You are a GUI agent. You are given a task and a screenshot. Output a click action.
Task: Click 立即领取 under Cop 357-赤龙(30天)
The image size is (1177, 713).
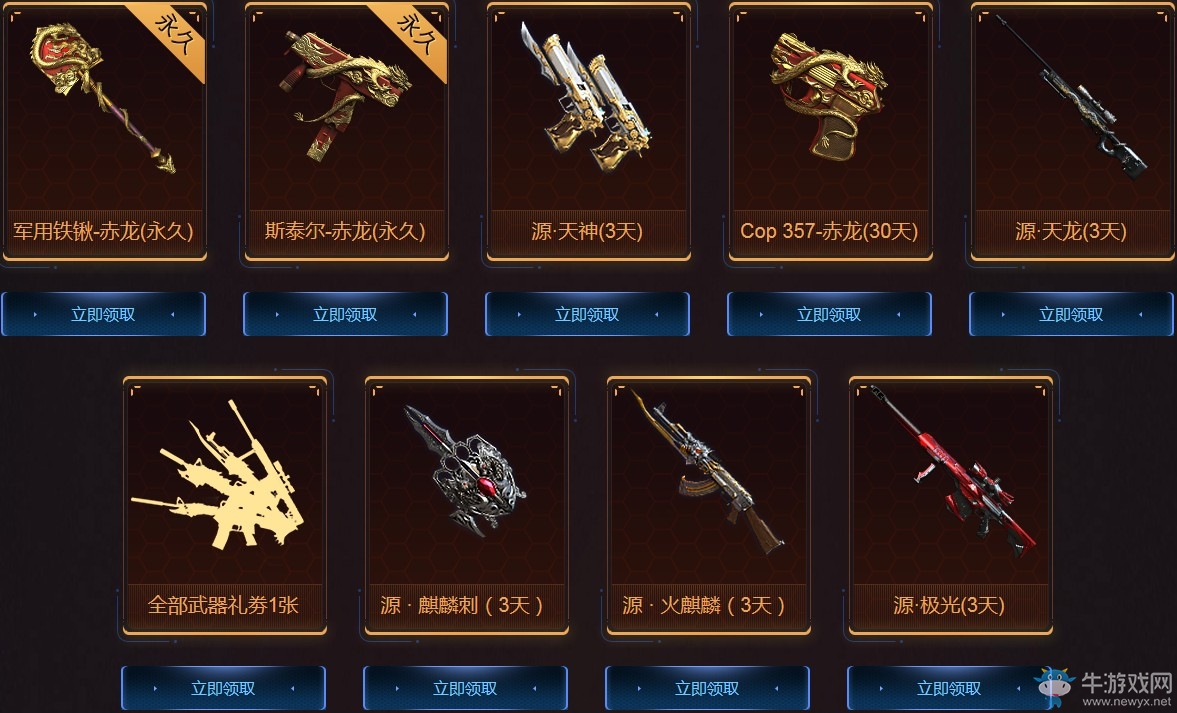829,314
